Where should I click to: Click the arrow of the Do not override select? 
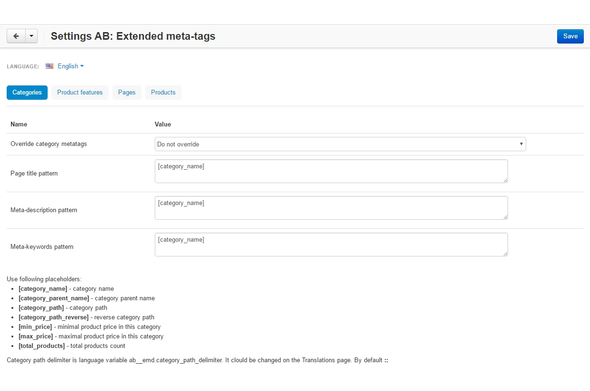coord(521,144)
